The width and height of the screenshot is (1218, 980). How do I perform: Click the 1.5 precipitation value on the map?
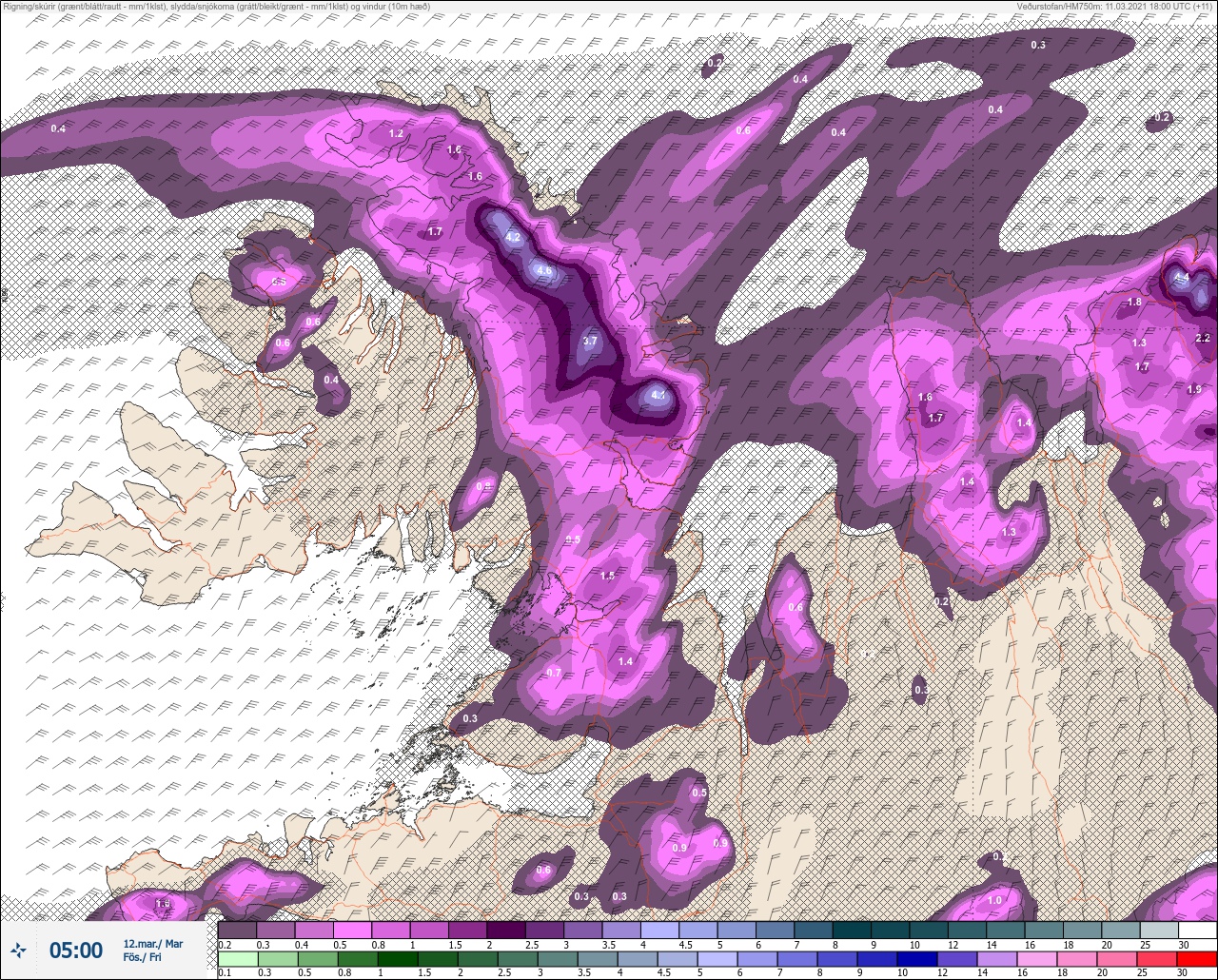[607, 576]
